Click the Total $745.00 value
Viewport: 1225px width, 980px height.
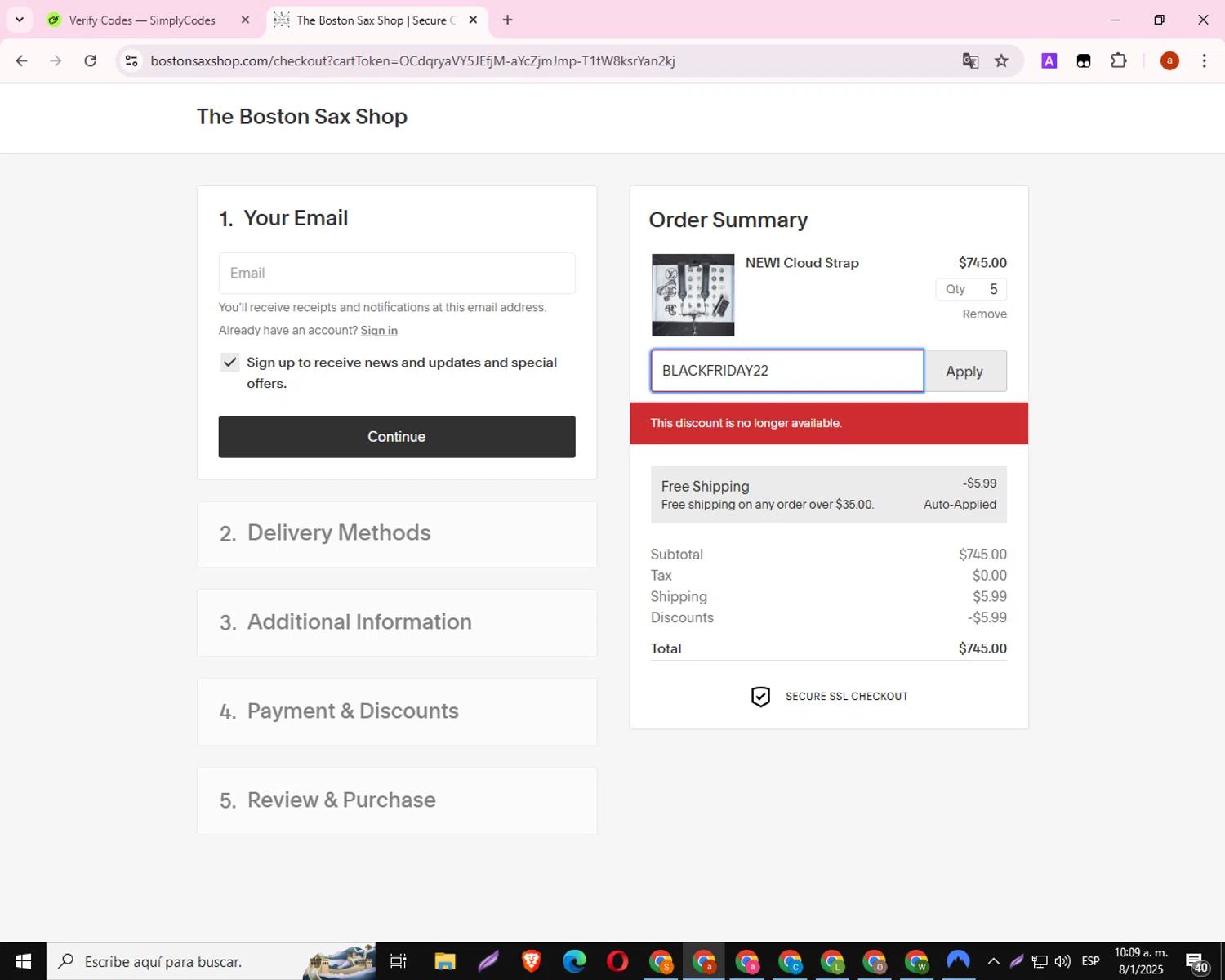pyautogui.click(x=982, y=648)
